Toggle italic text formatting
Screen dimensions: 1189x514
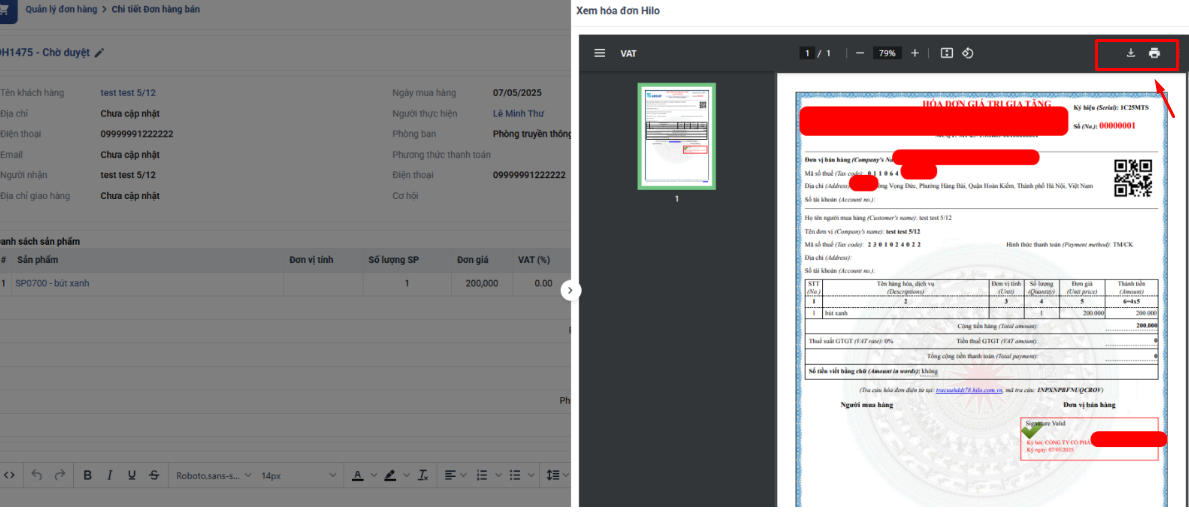coord(109,475)
